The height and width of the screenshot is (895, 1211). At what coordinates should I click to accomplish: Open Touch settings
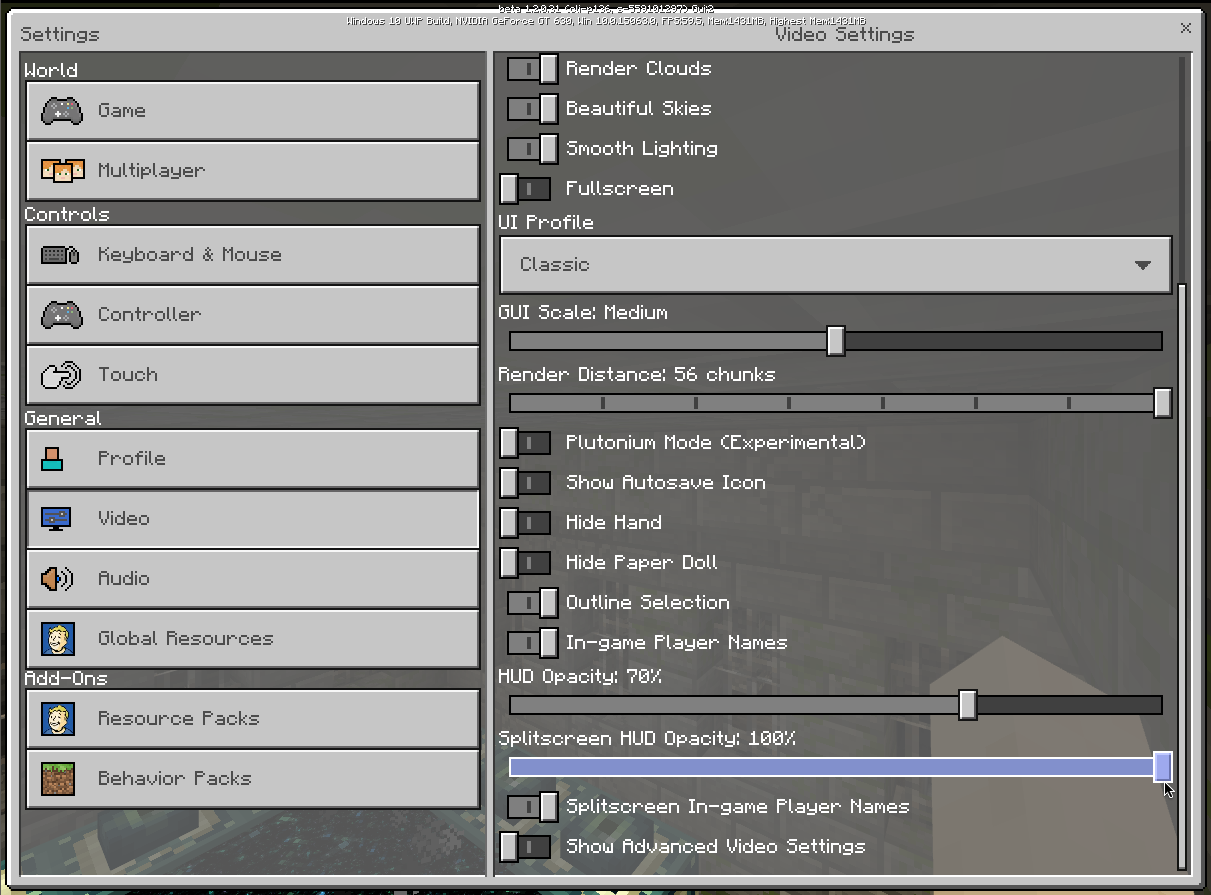pos(253,374)
